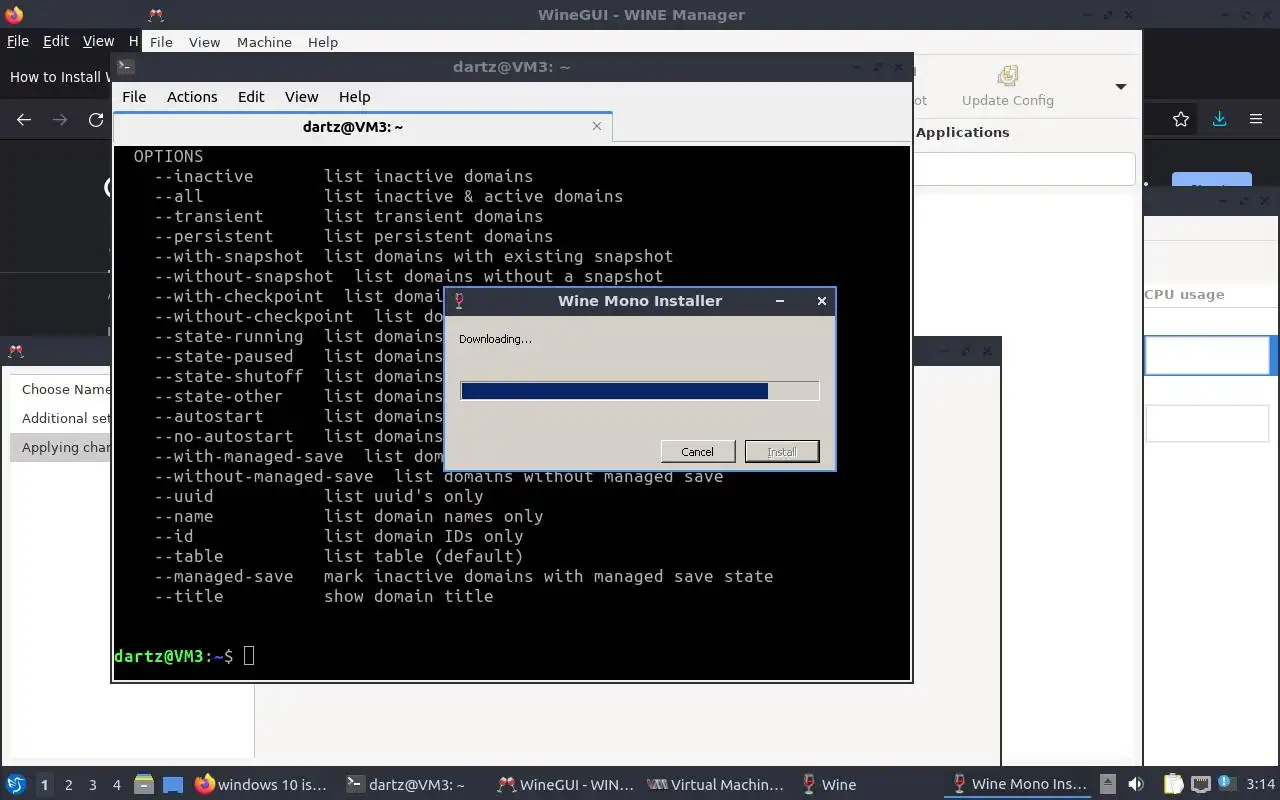
Task: Open the terminal View menu
Action: pyautogui.click(x=301, y=97)
